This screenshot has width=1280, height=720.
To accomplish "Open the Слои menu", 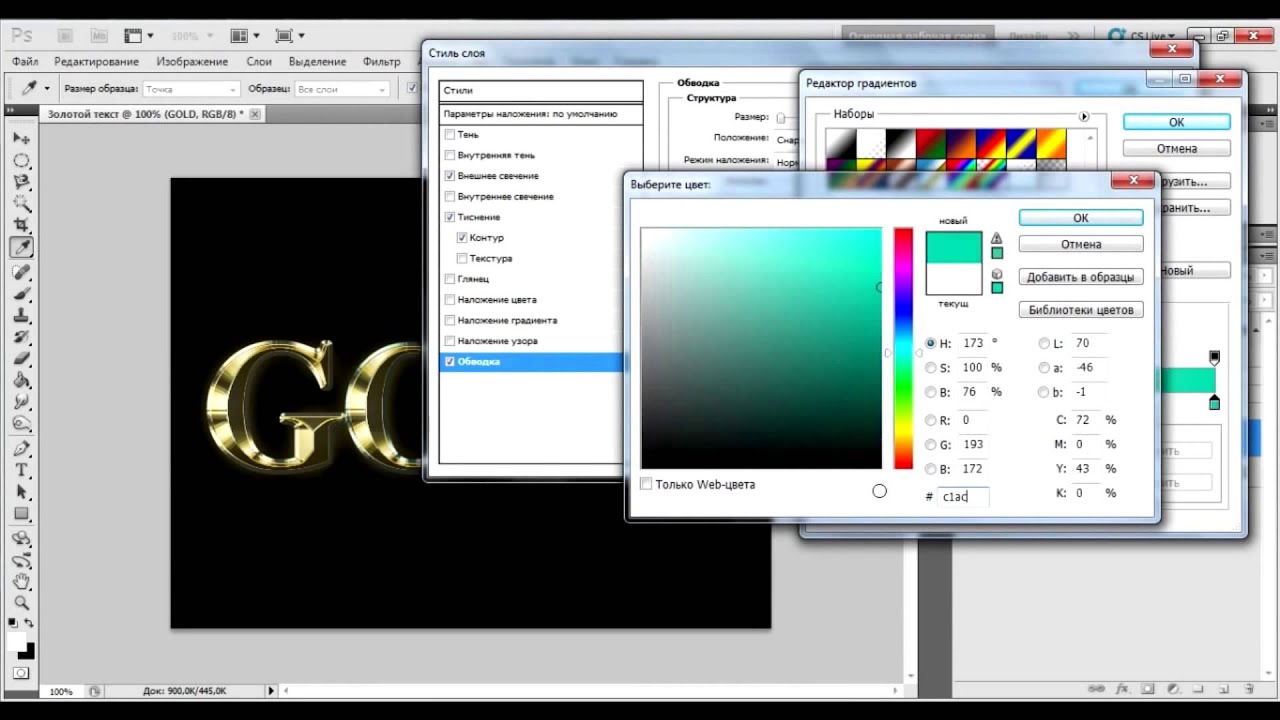I will point(259,62).
